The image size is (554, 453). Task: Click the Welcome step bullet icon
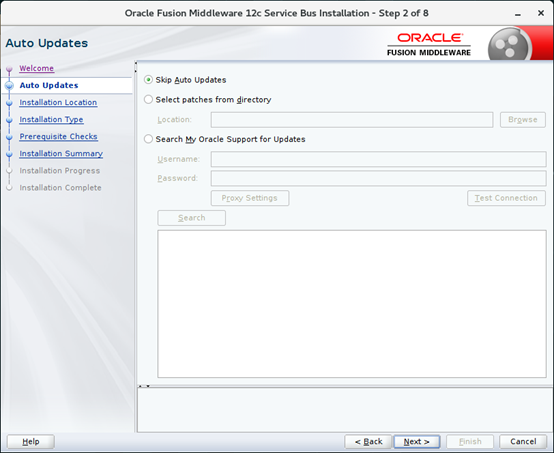click(x=10, y=69)
